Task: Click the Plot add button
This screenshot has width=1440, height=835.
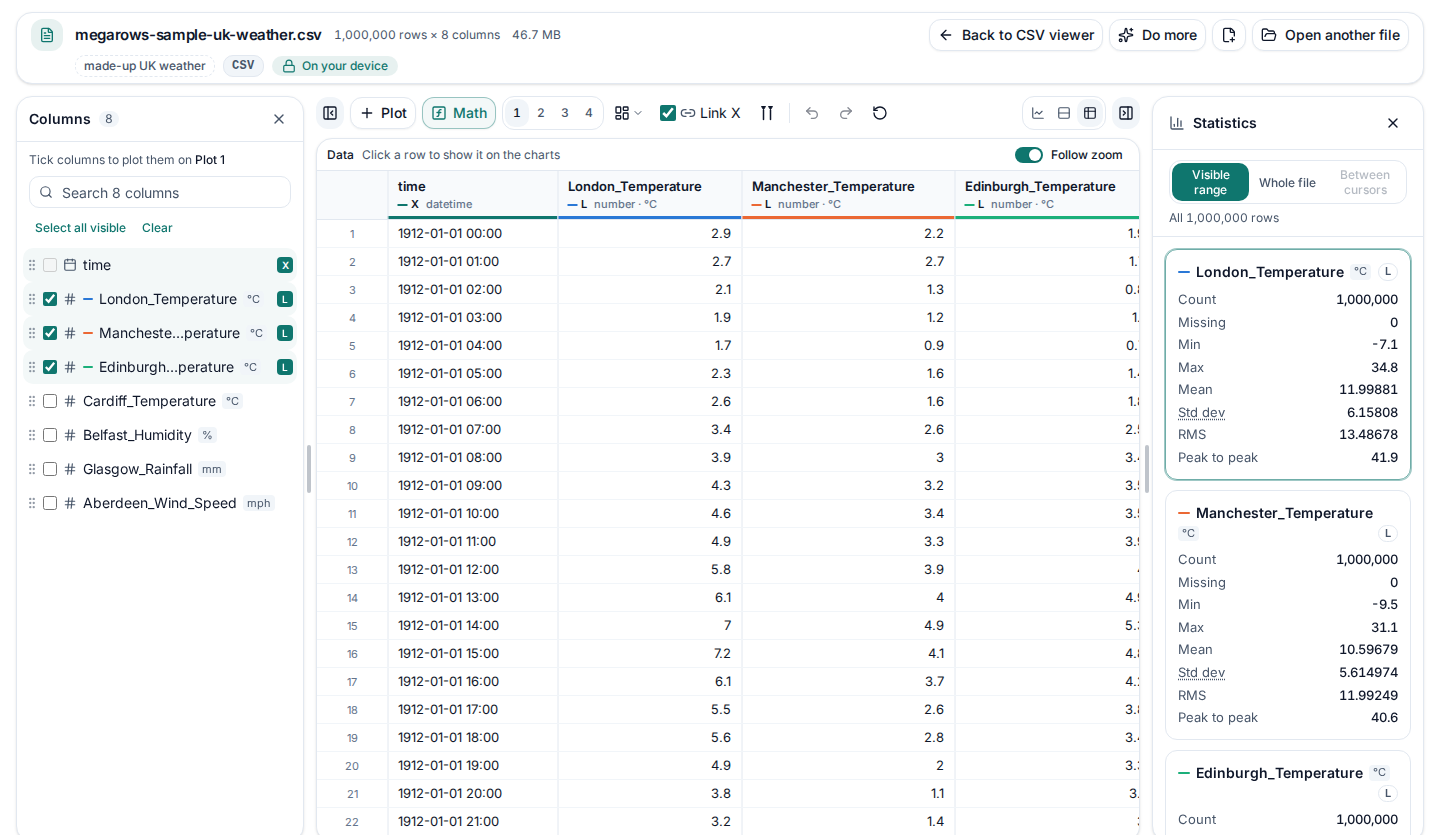Action: coord(383,113)
